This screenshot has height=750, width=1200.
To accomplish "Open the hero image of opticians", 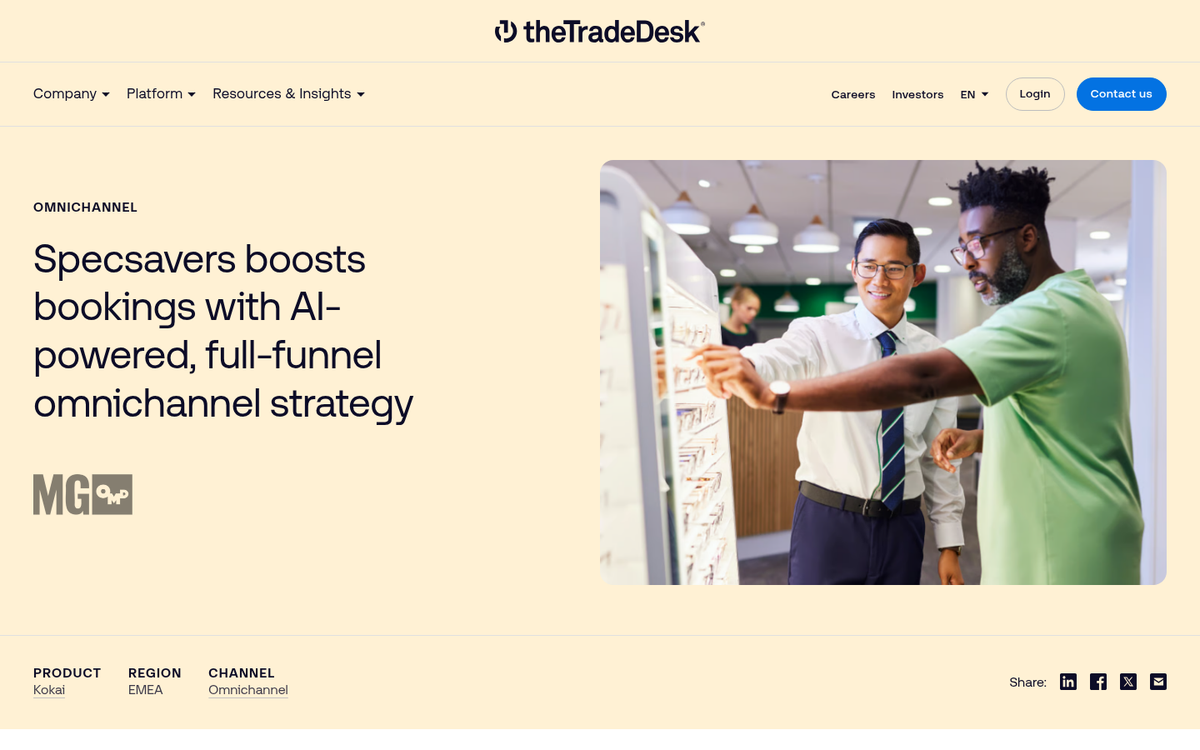I will 883,372.
